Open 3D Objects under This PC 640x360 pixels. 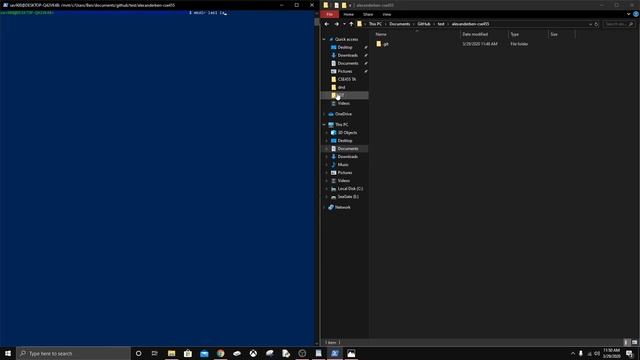coord(347,133)
